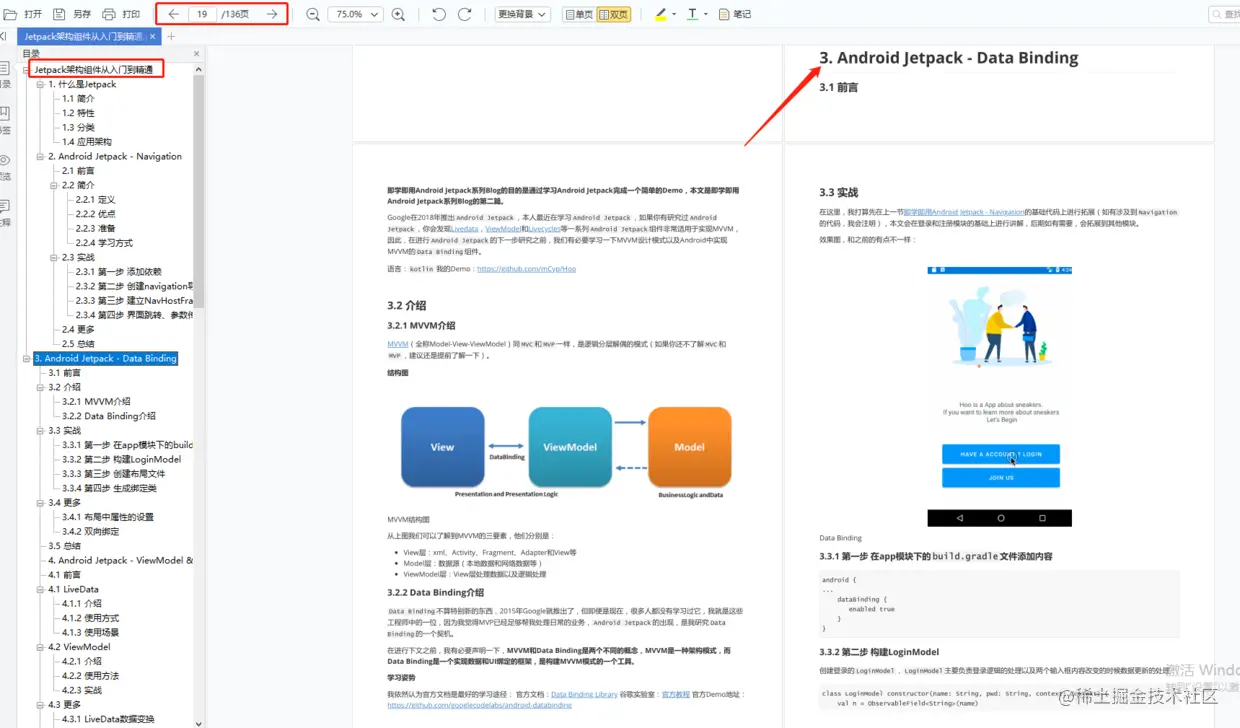This screenshot has height=728, width=1240.
Task: Collapse '3. Android Jetpack - Data Binding' node
Action: tap(26, 358)
